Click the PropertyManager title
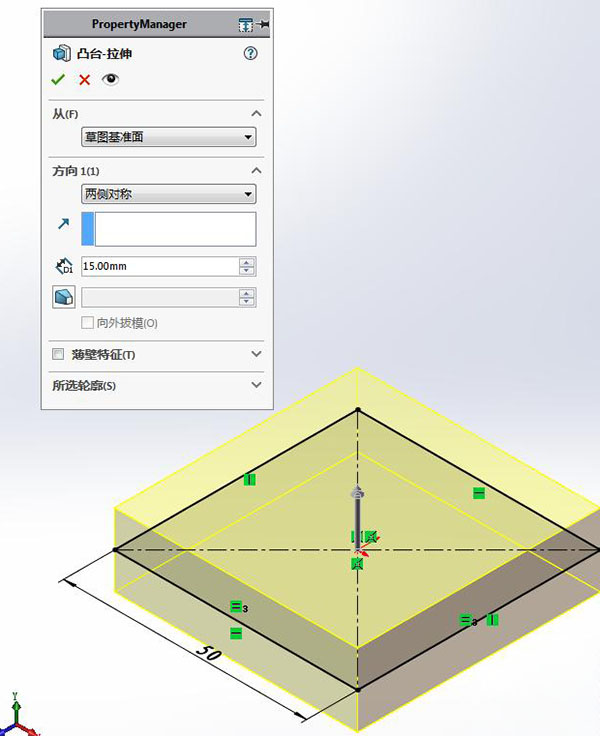600x736 pixels. [139, 24]
